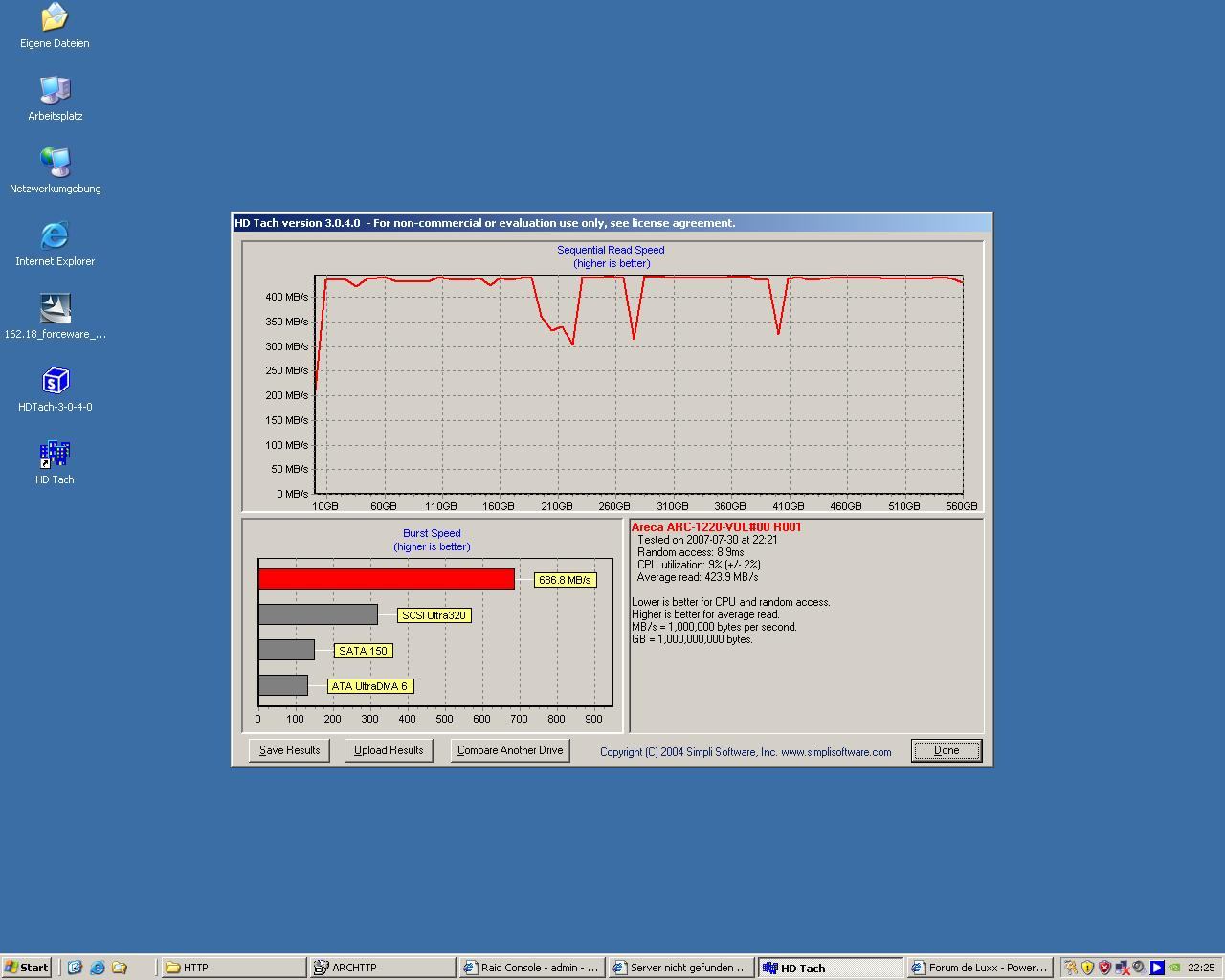The height and width of the screenshot is (980, 1225).
Task: Click the folder quick launch icon
Action: (x=119, y=968)
